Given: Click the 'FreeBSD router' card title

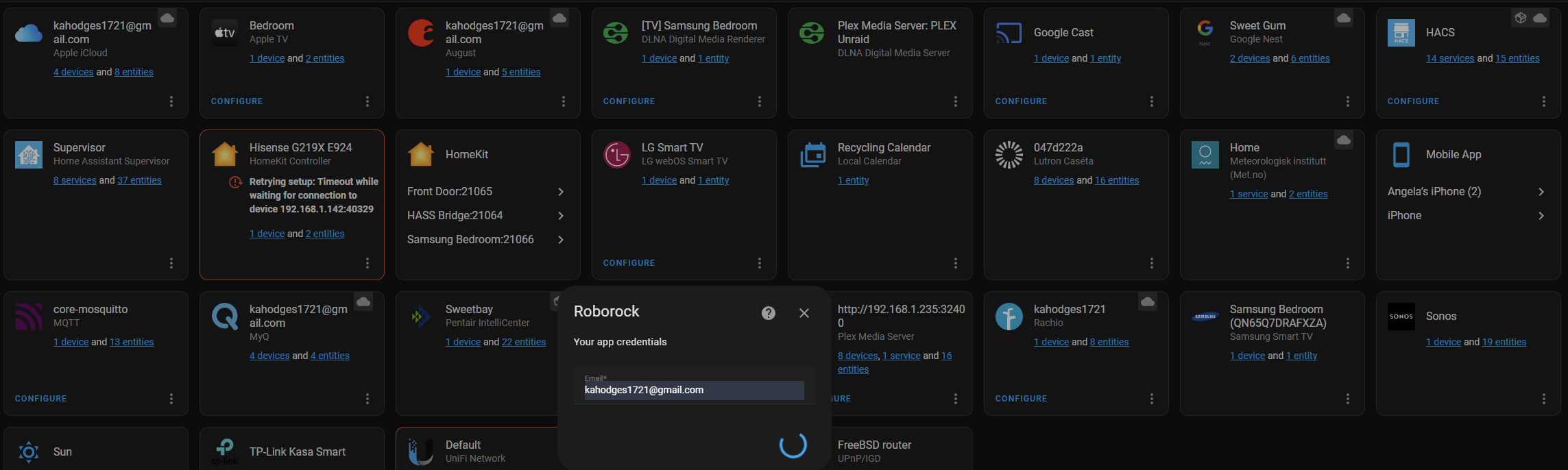Looking at the screenshot, I should point(874,445).
